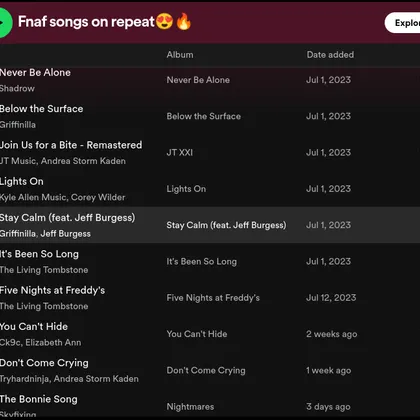Select the song title Don't Come Crying
This screenshot has height=420, width=420.
click(44, 363)
